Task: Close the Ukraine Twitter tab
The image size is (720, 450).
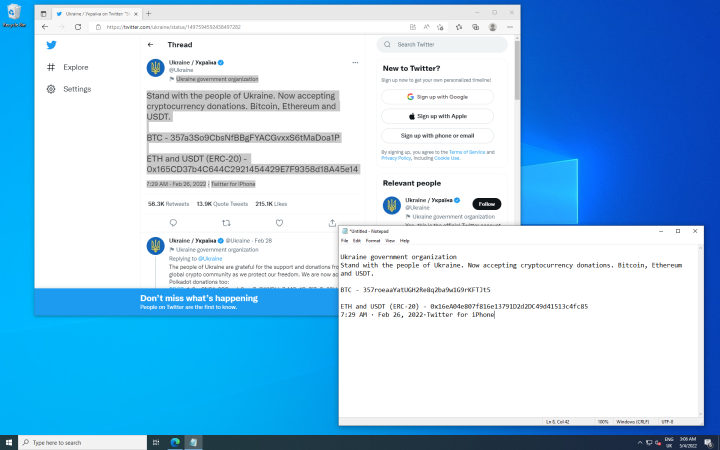Action: [x=135, y=14]
